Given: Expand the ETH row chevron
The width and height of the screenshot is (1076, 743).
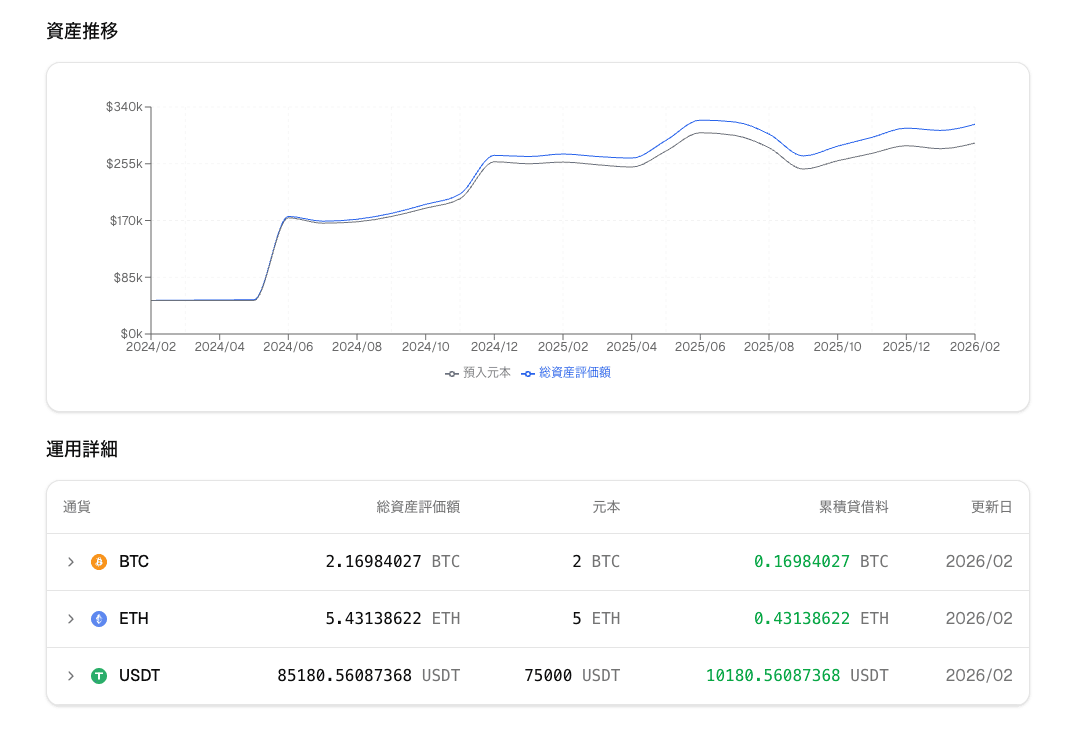Looking at the screenshot, I should coord(71,619).
